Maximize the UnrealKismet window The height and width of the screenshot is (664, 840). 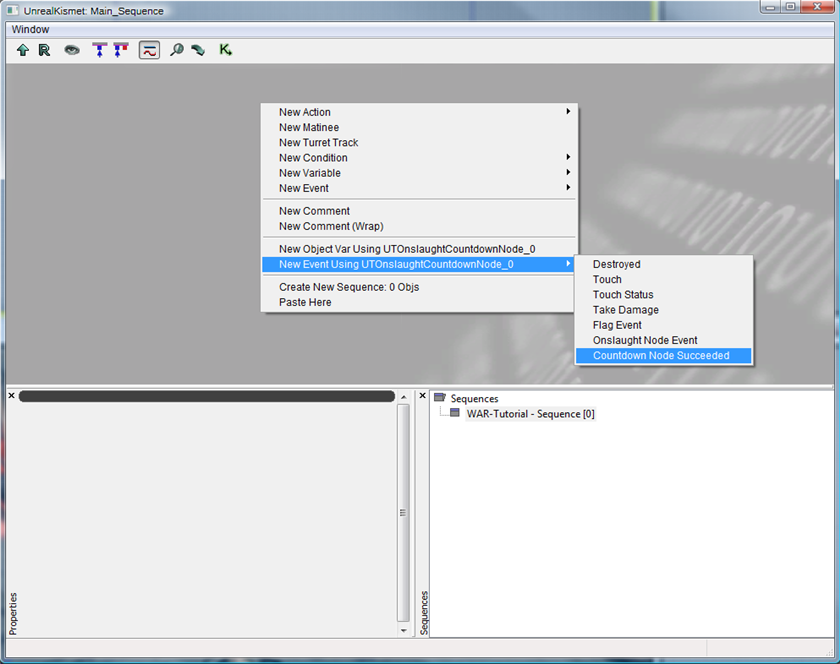pyautogui.click(x=790, y=7)
